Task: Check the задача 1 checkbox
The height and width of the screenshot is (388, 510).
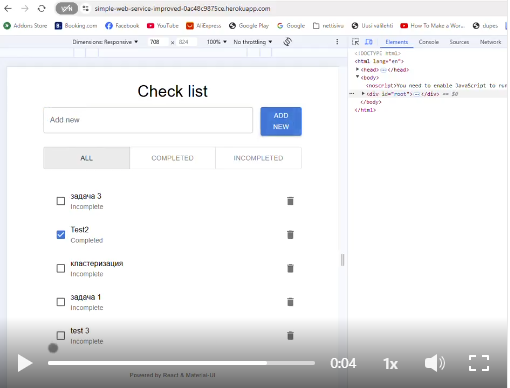Action: point(61,302)
